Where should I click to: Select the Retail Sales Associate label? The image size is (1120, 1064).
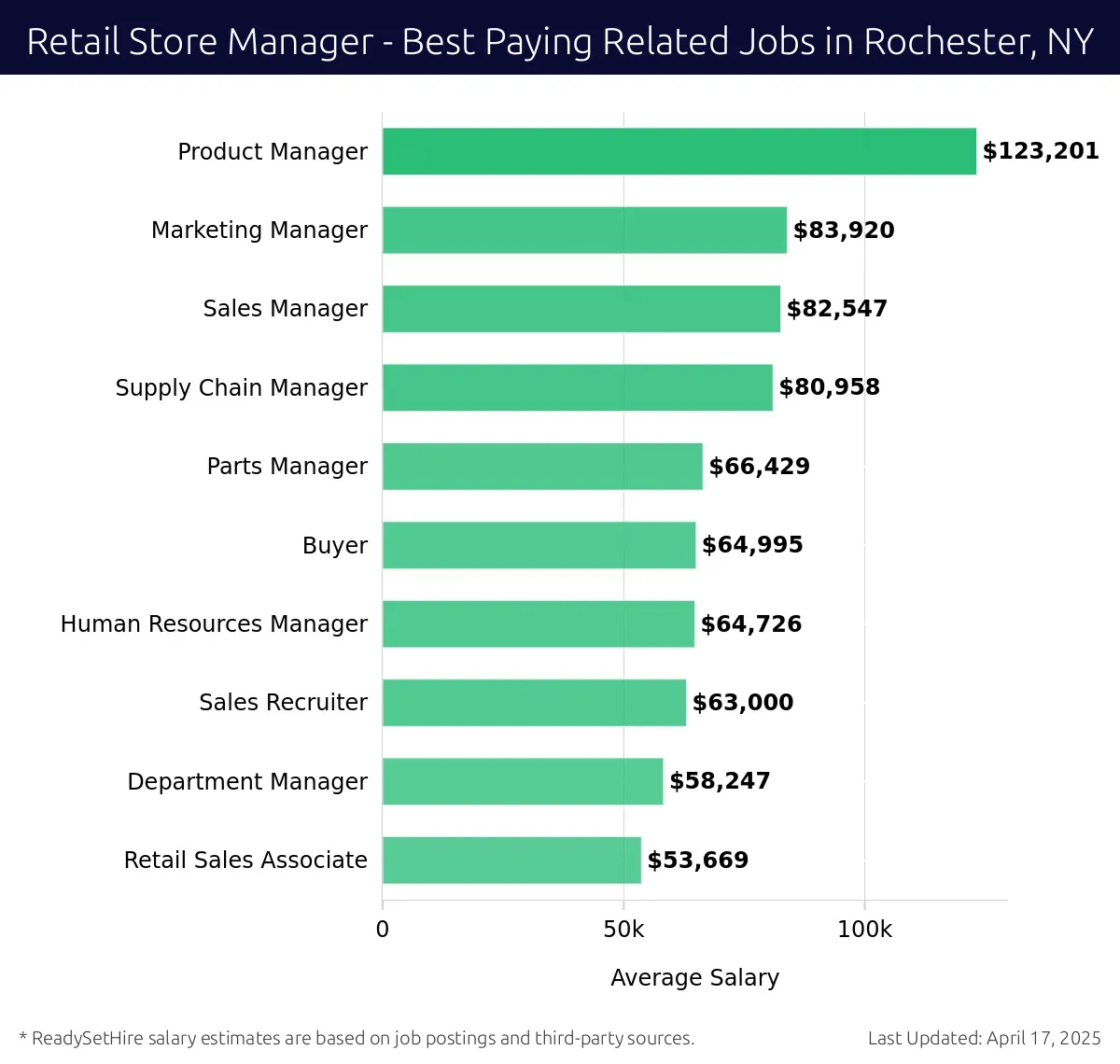[x=245, y=860]
